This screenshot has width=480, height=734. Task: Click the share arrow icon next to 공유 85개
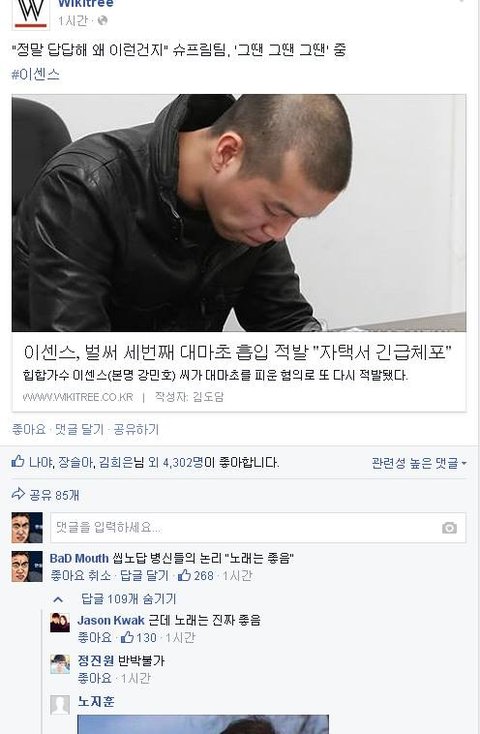[18, 494]
